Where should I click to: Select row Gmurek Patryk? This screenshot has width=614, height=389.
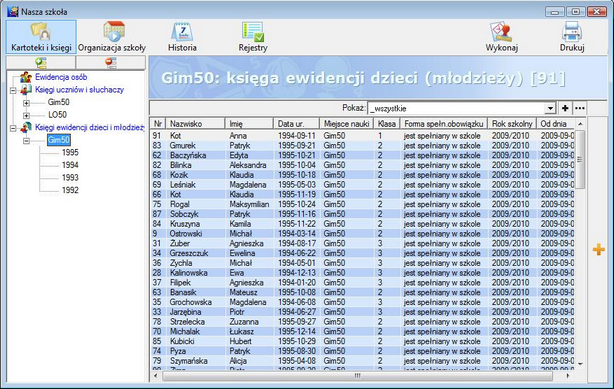coord(363,145)
